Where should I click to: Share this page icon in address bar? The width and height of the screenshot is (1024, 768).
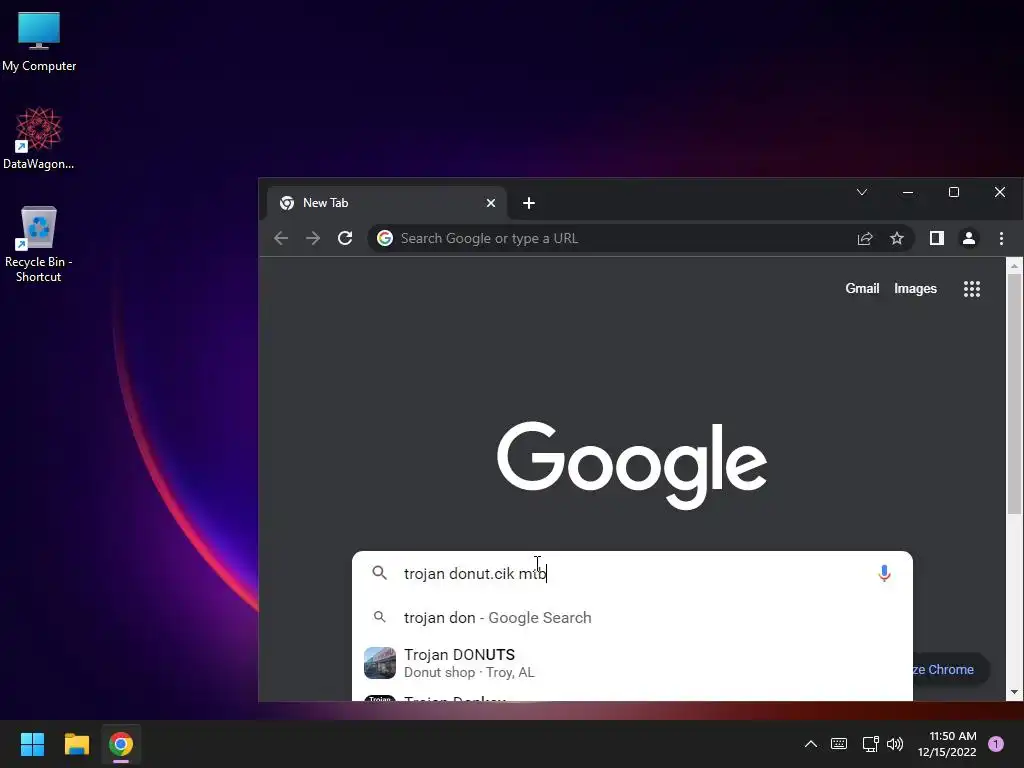click(x=865, y=238)
